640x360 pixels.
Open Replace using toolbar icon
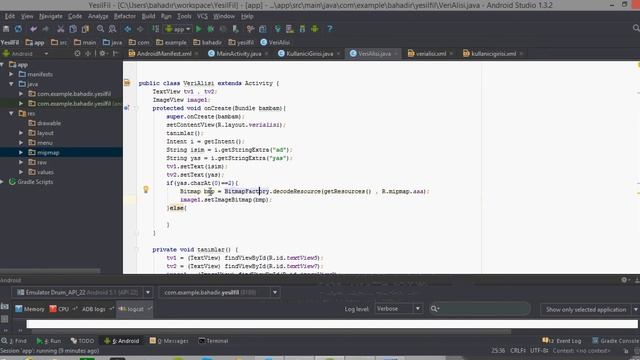pyautogui.click(x=113, y=29)
